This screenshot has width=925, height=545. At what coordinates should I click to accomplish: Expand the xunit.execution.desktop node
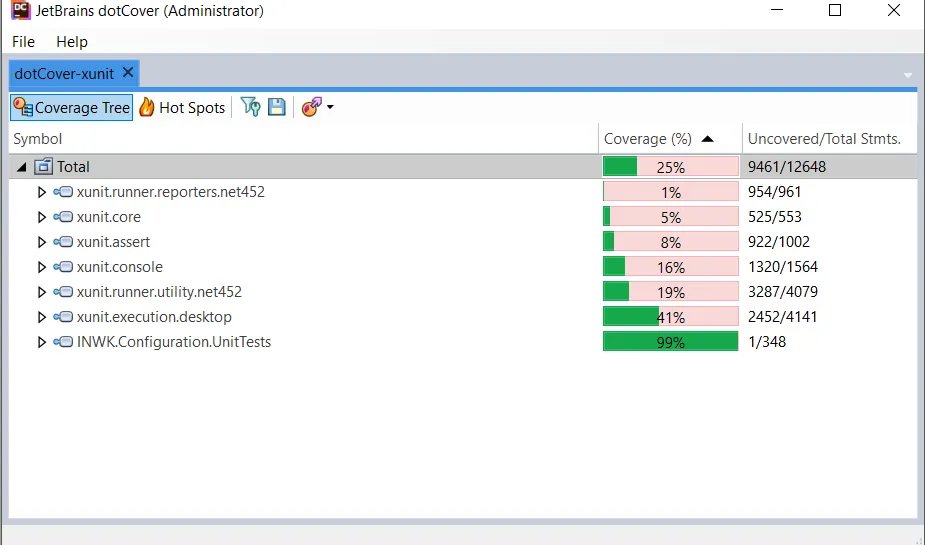click(41, 317)
